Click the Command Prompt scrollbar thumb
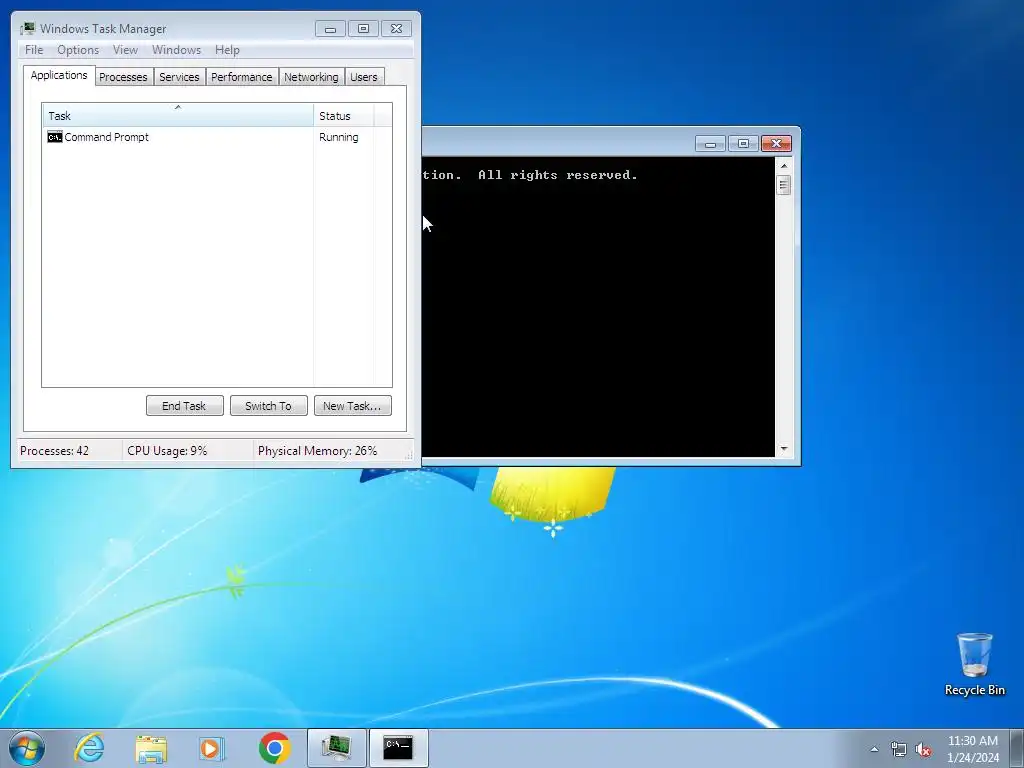Screen dimensions: 1024x768 (784, 185)
